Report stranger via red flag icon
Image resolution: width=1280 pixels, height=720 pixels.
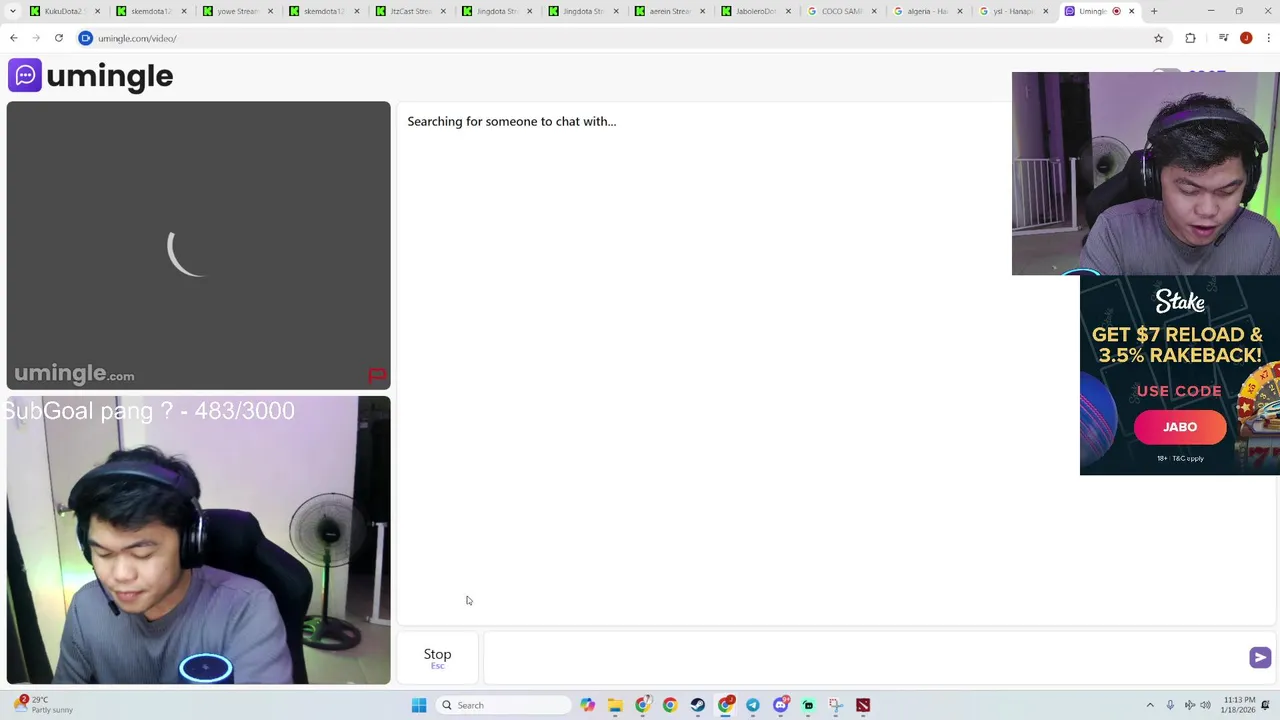[377, 376]
